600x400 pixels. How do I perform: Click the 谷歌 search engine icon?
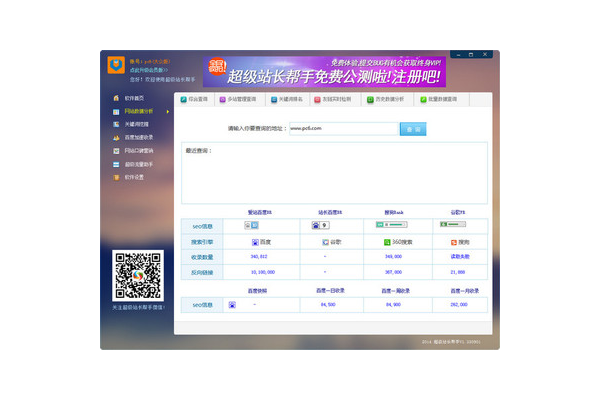[325, 242]
